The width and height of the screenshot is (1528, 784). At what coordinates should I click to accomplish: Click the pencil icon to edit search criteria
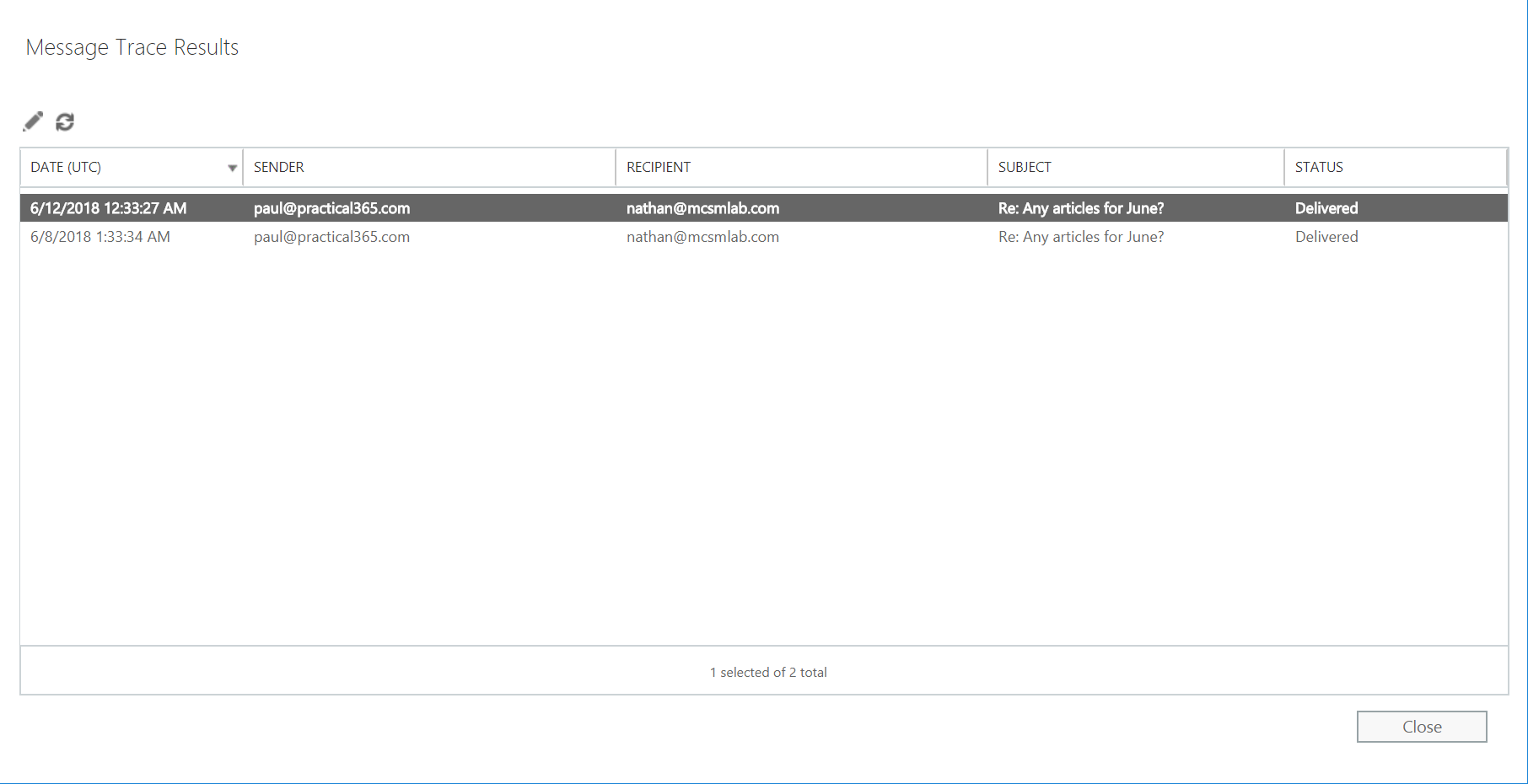pos(33,121)
